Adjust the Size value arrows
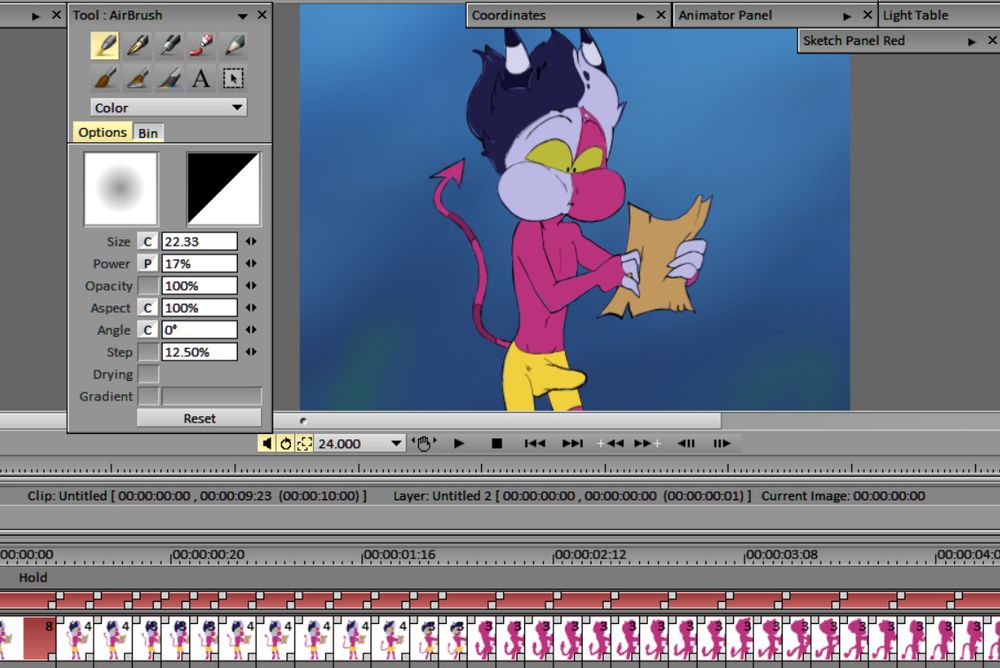The image size is (1000, 668). click(x=251, y=242)
